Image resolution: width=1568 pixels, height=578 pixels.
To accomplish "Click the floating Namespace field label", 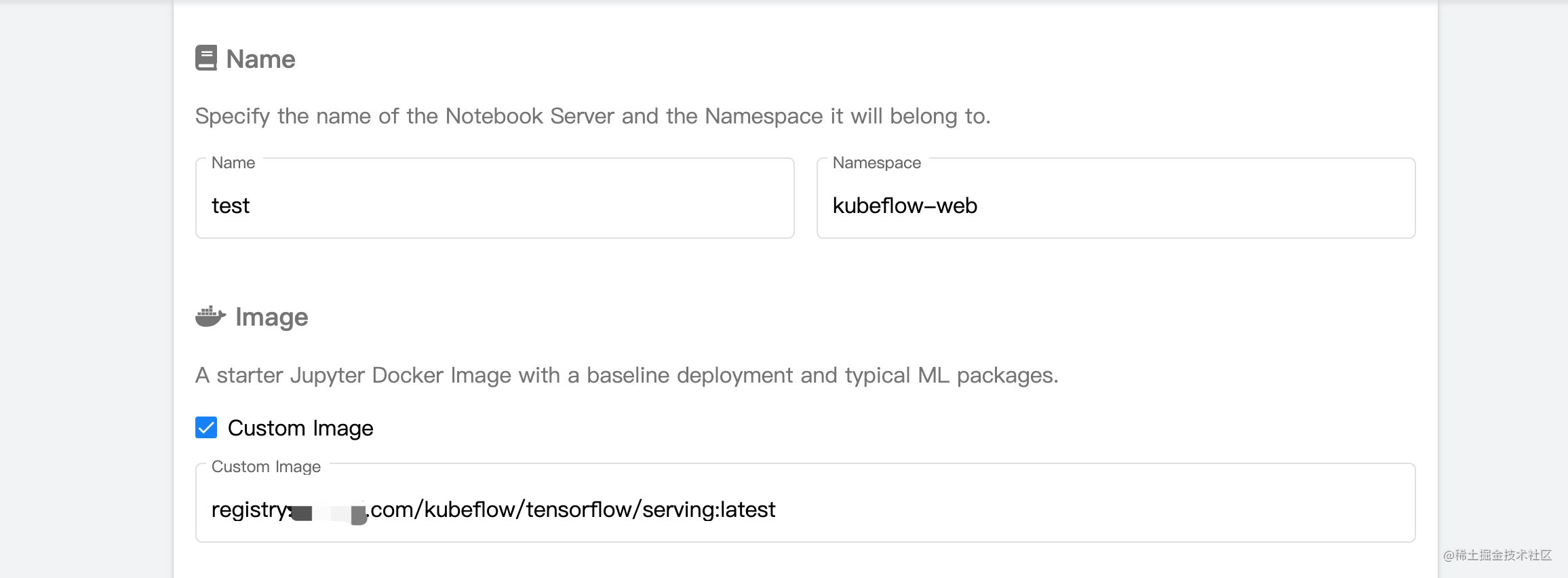I will [877, 163].
